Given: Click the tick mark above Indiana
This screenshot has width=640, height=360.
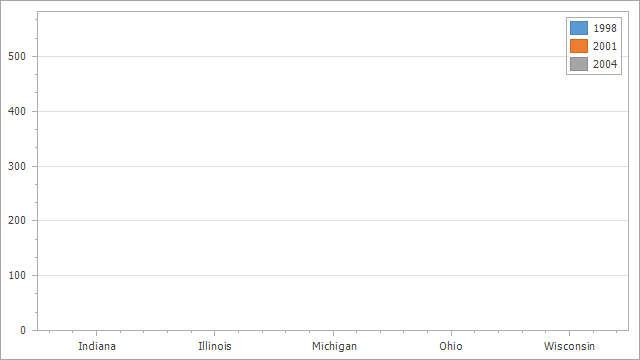Looking at the screenshot, I should tap(96, 333).
